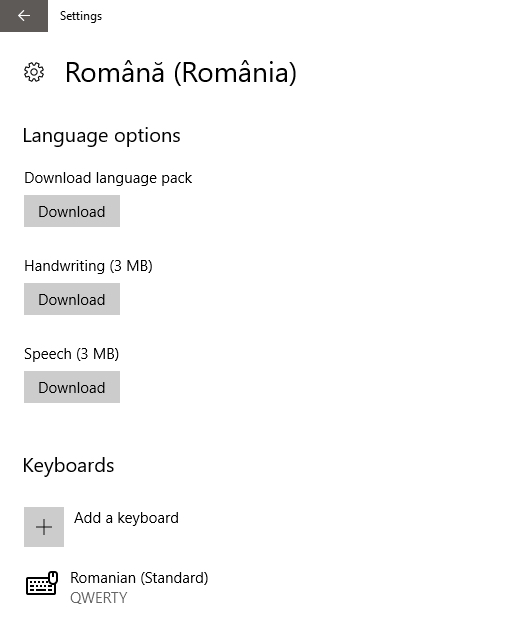516x623 pixels.
Task: Download the Speech component
Action: tap(72, 387)
